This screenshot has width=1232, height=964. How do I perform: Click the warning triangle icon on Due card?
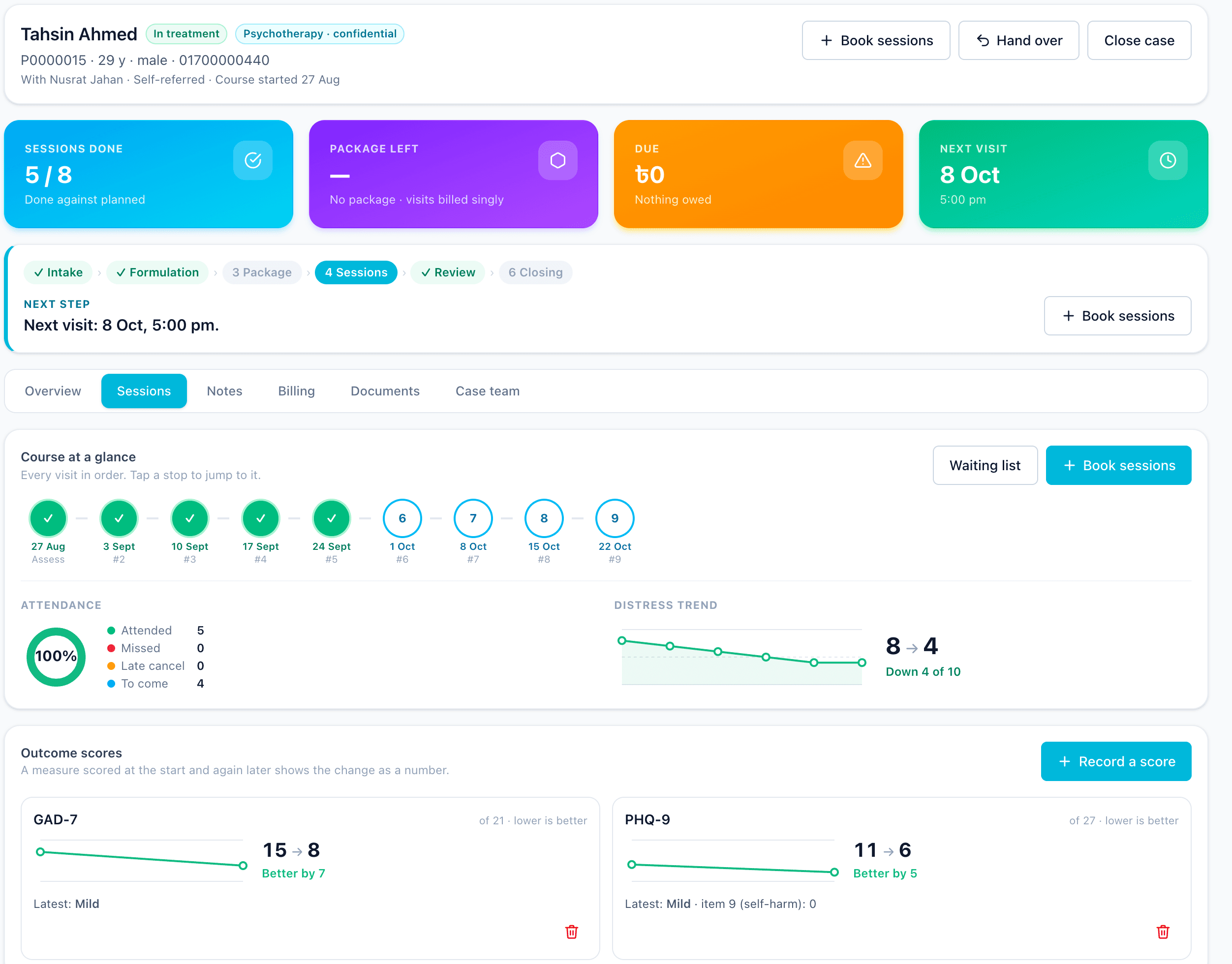click(x=862, y=160)
